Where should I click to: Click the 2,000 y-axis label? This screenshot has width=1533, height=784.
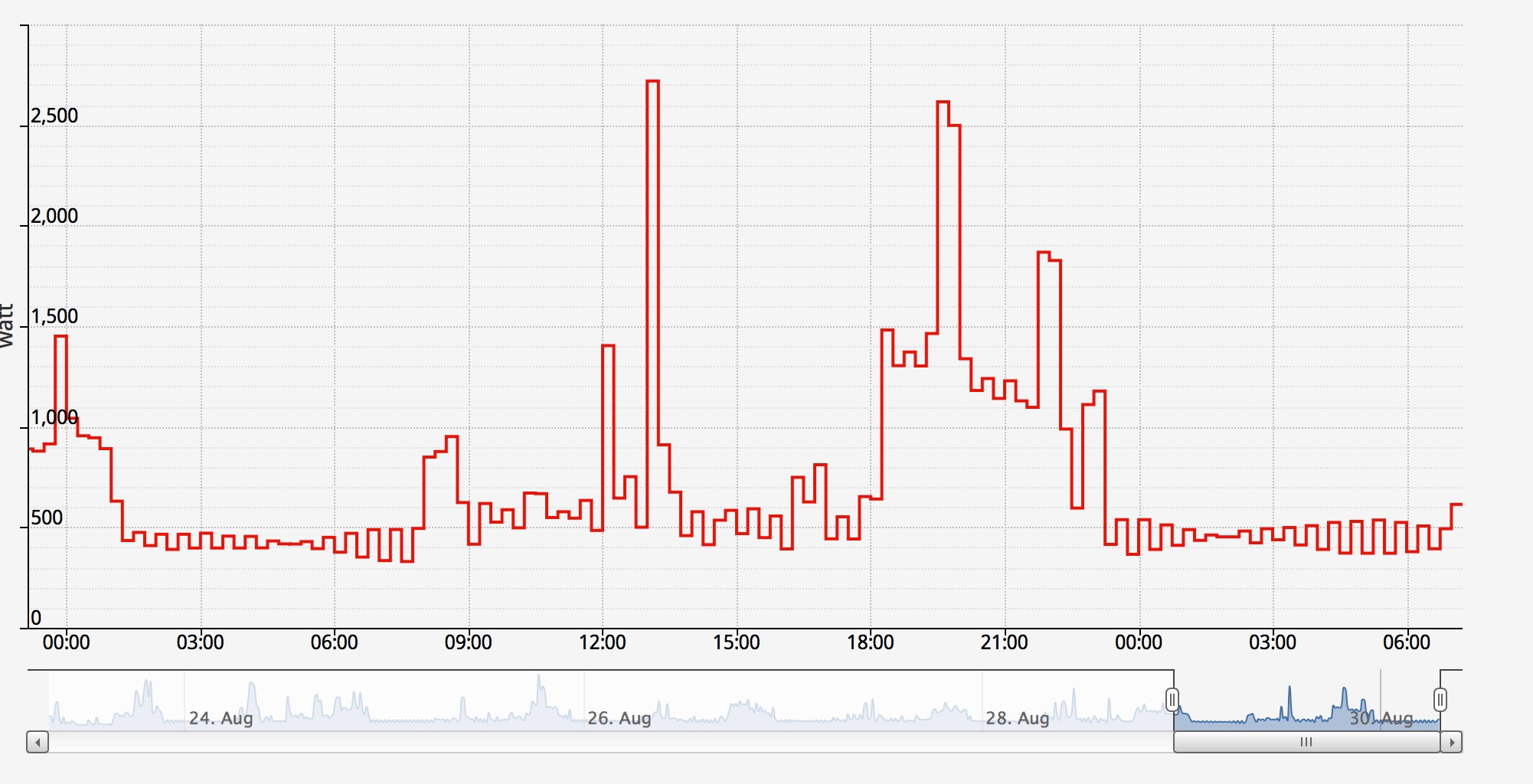(x=54, y=216)
